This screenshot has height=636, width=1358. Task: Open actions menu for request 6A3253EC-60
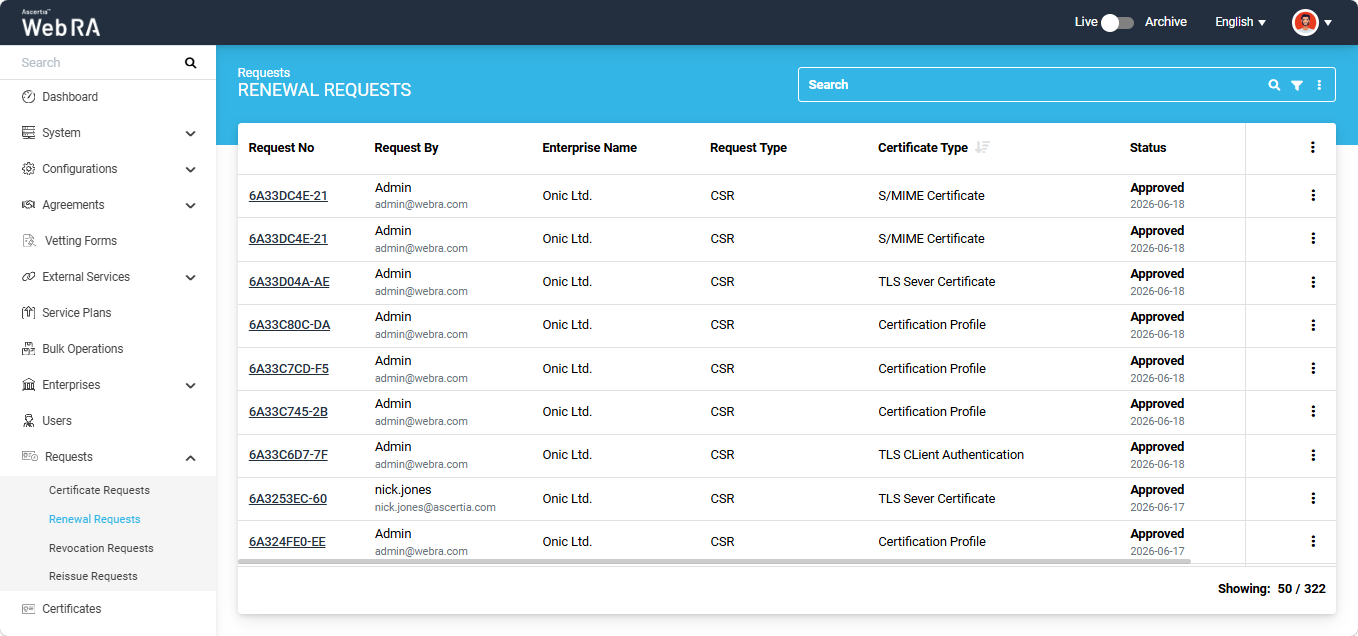point(1313,498)
